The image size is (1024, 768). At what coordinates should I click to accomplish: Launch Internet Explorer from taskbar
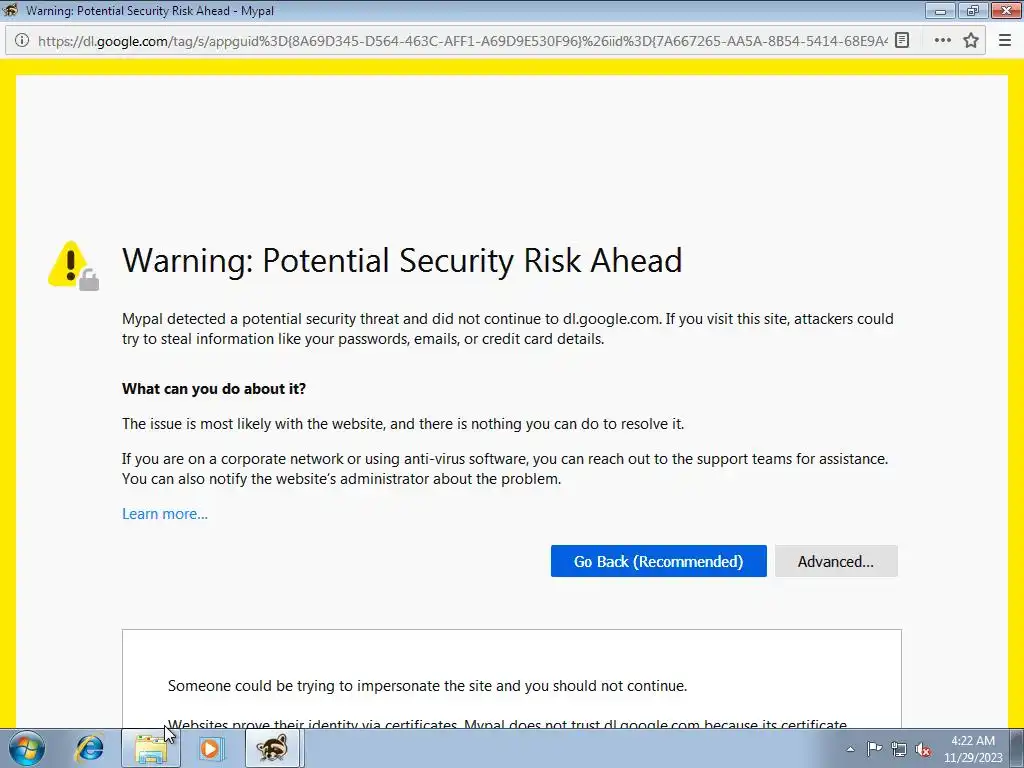(x=89, y=748)
